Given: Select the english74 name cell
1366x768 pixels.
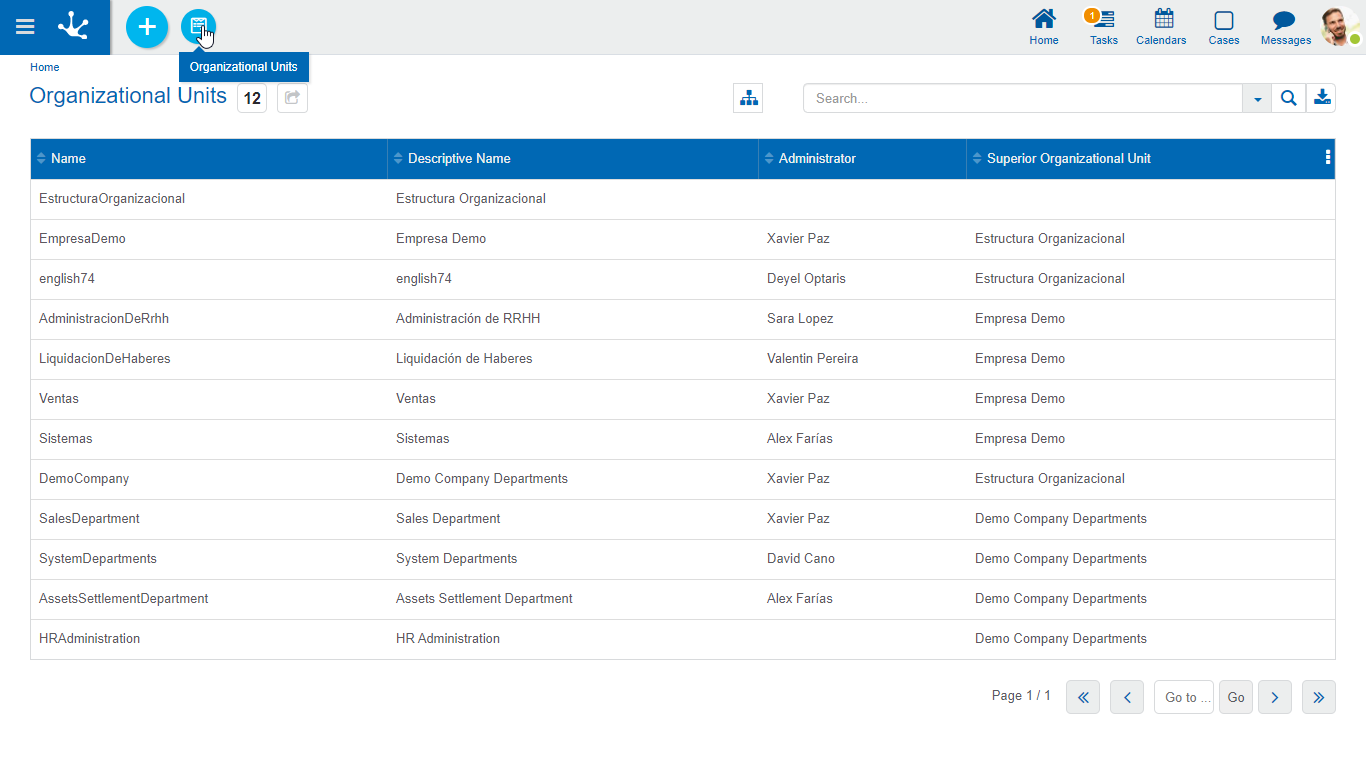Looking at the screenshot, I should pos(67,279).
